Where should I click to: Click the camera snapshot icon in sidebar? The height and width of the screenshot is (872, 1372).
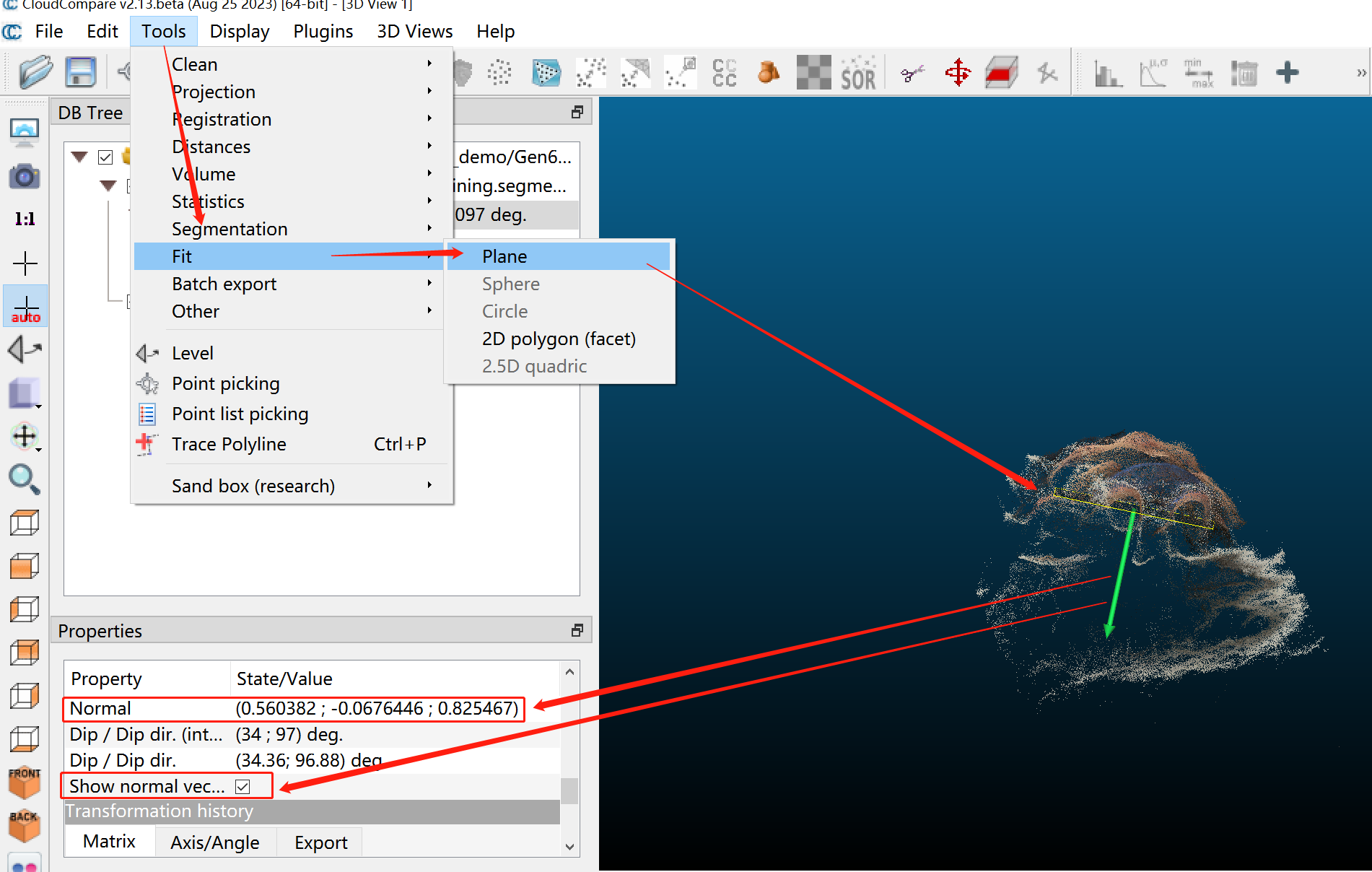(25, 176)
